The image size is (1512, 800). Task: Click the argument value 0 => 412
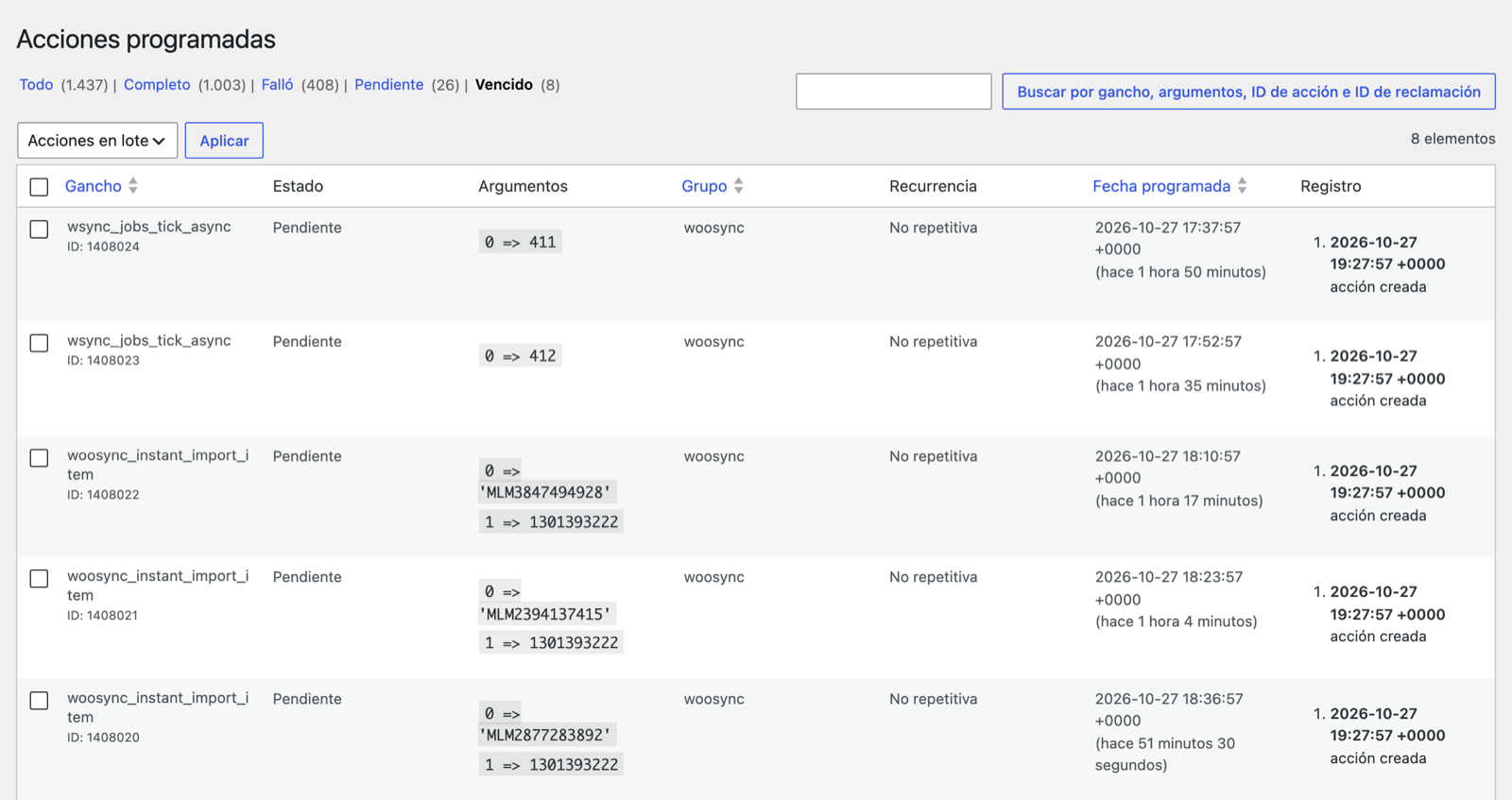(x=520, y=356)
